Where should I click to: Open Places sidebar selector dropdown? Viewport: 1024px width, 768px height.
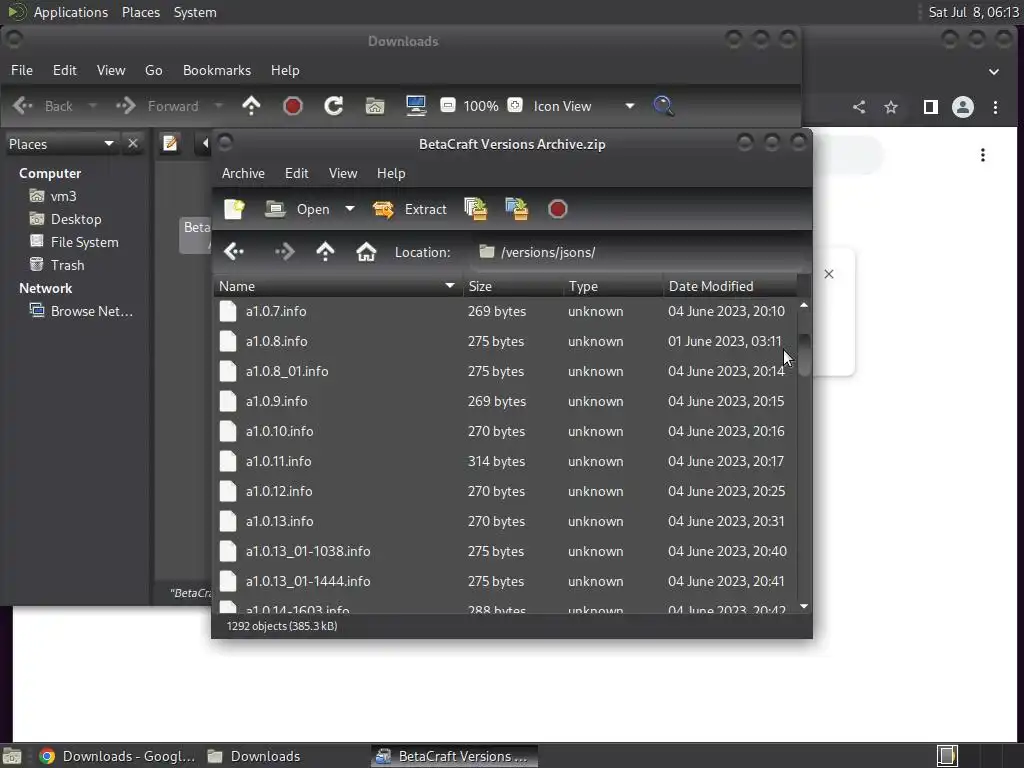[61, 144]
